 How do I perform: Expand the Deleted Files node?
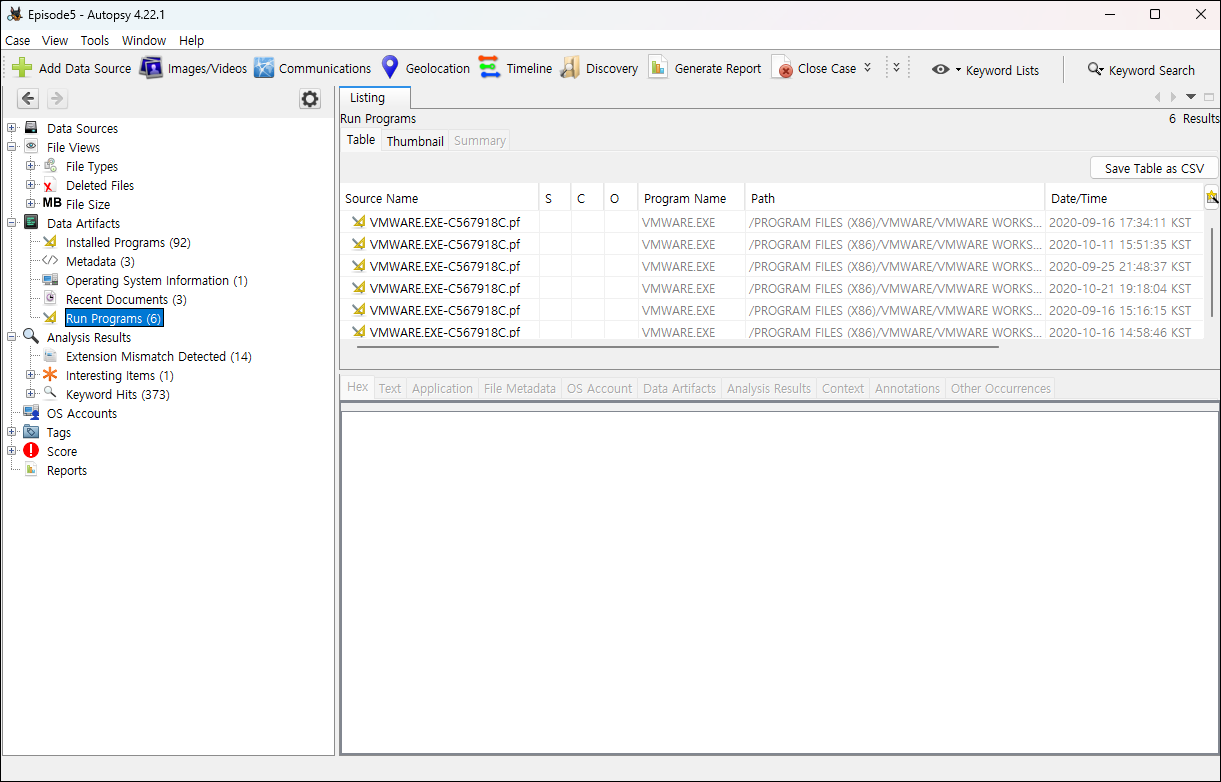pyautogui.click(x=31, y=185)
